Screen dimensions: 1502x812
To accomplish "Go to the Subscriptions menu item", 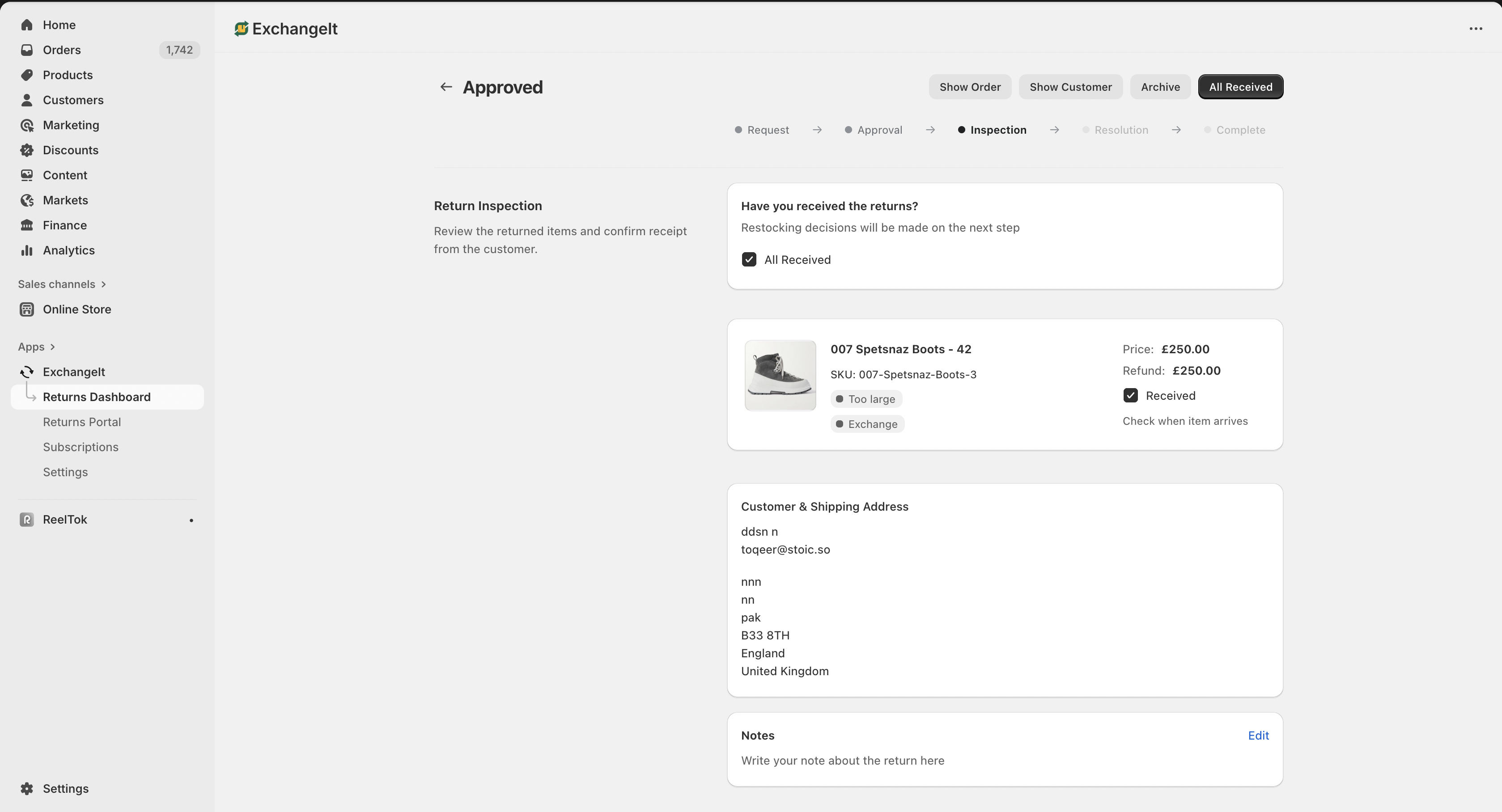I will (x=81, y=447).
